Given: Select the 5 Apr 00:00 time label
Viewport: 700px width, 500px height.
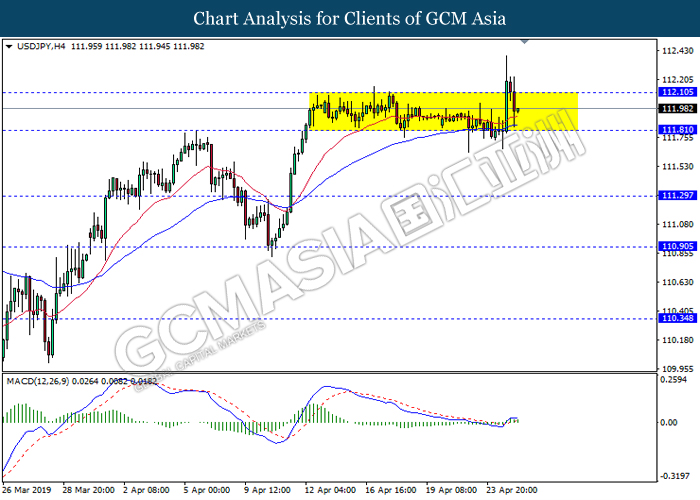Looking at the screenshot, I should pyautogui.click(x=207, y=490).
